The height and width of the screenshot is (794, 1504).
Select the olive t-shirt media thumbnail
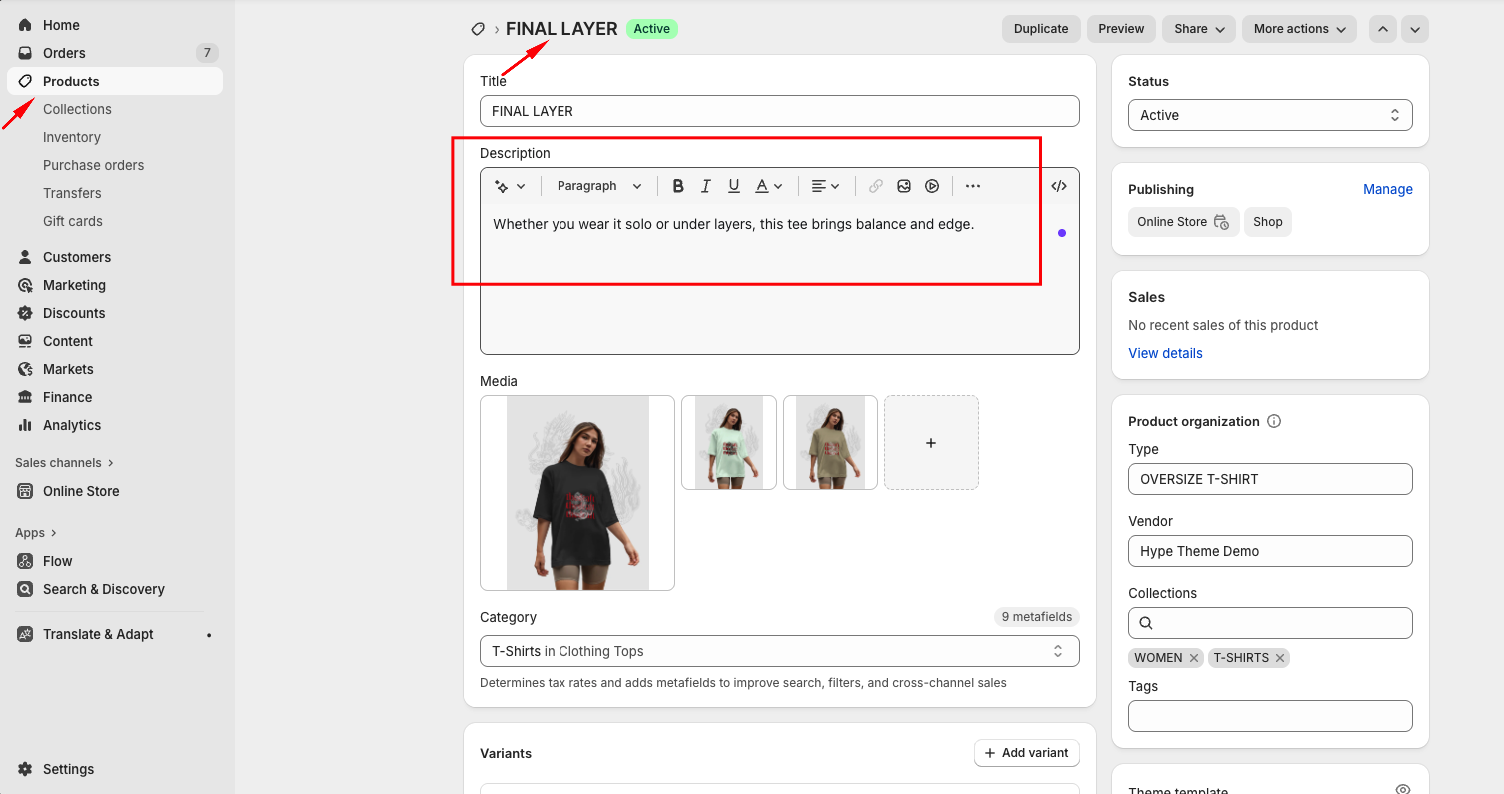coord(831,442)
